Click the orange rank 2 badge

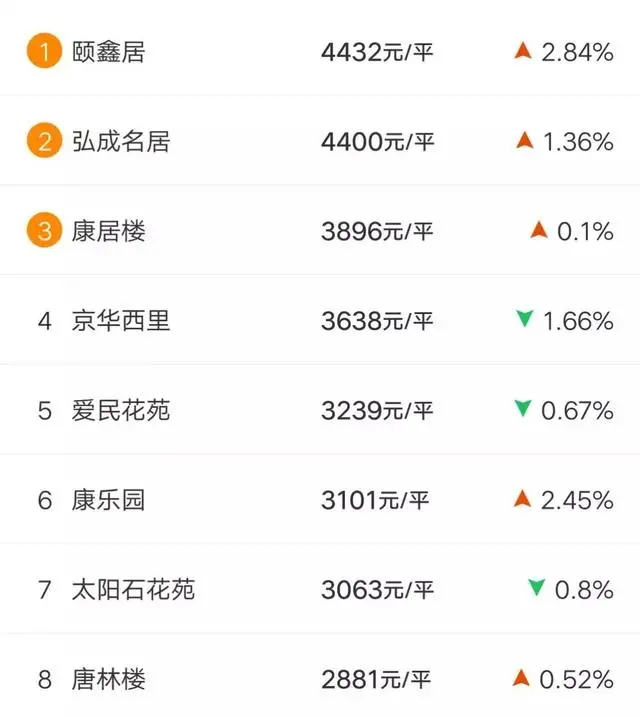tap(44, 140)
